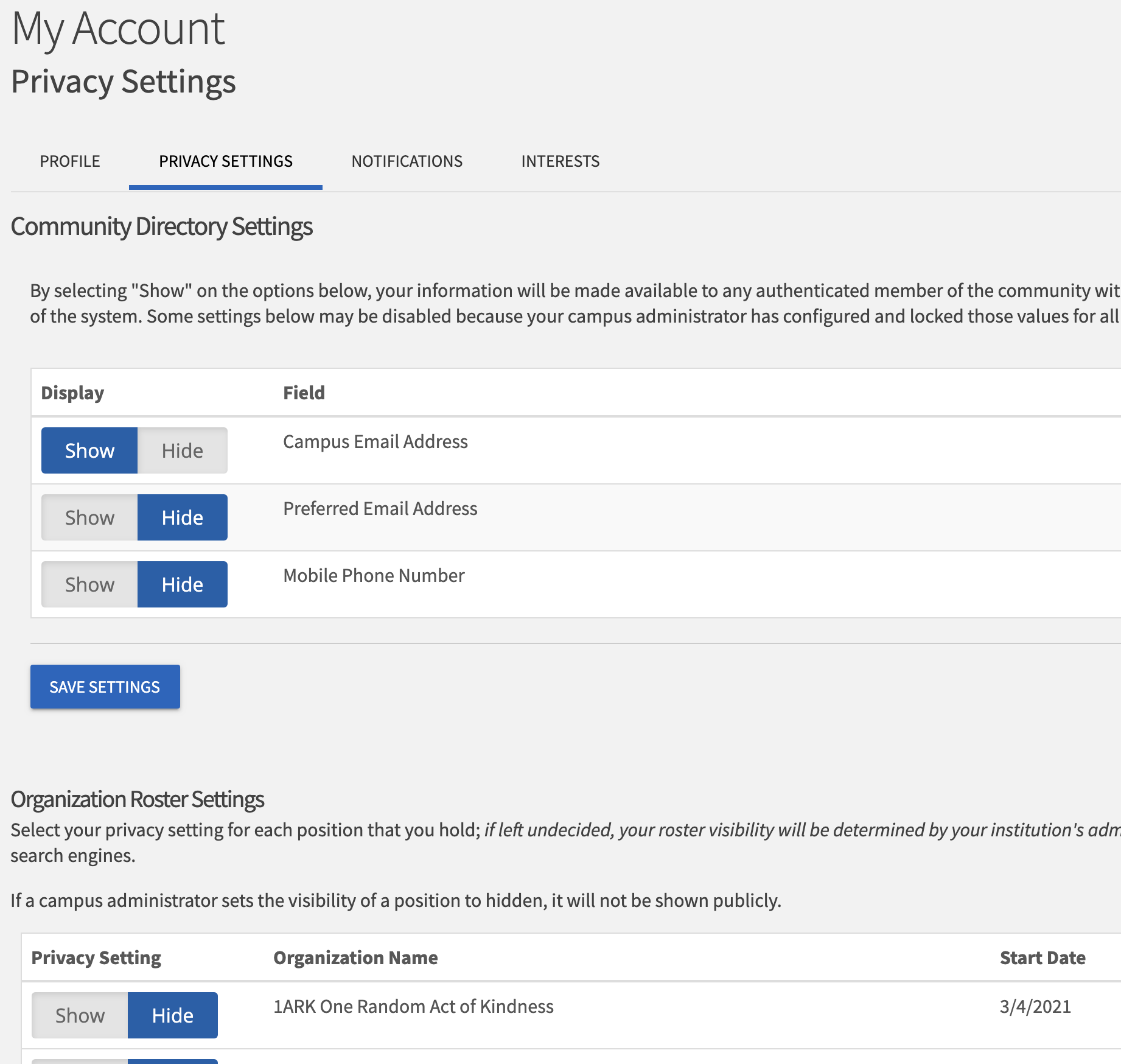Image resolution: width=1121 pixels, height=1064 pixels.
Task: Switch to the Notifications tab
Action: pos(407,161)
